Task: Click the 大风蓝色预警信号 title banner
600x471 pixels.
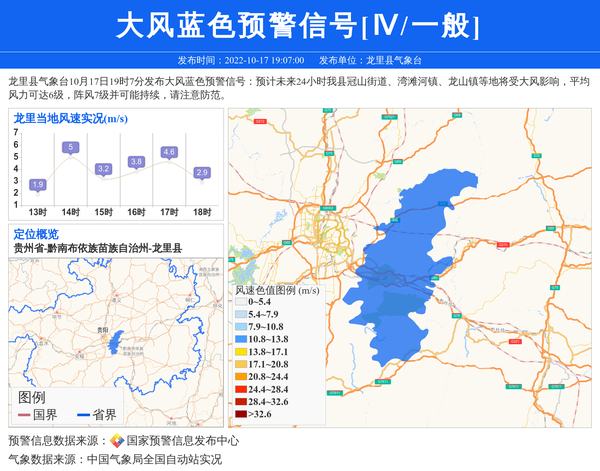Action: (x=299, y=26)
